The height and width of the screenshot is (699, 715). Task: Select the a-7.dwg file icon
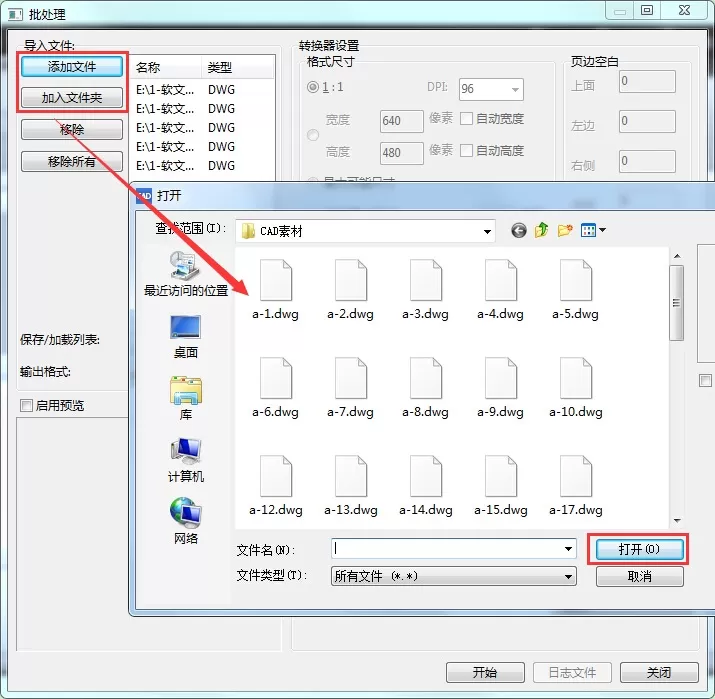click(351, 378)
